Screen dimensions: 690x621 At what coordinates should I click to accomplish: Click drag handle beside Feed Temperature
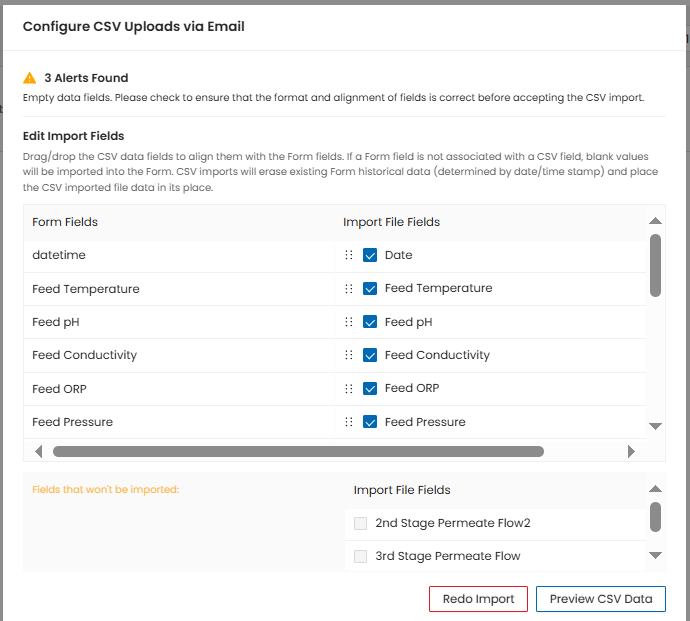coord(349,289)
